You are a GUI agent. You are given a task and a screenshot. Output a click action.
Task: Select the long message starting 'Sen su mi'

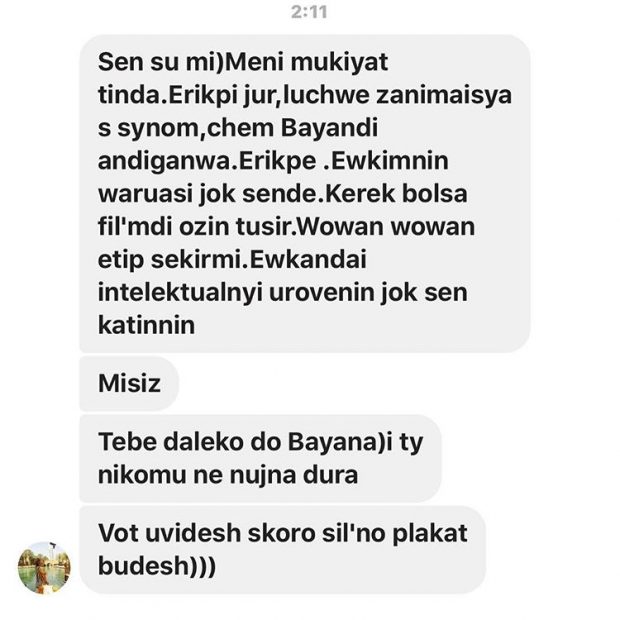tap(304, 193)
